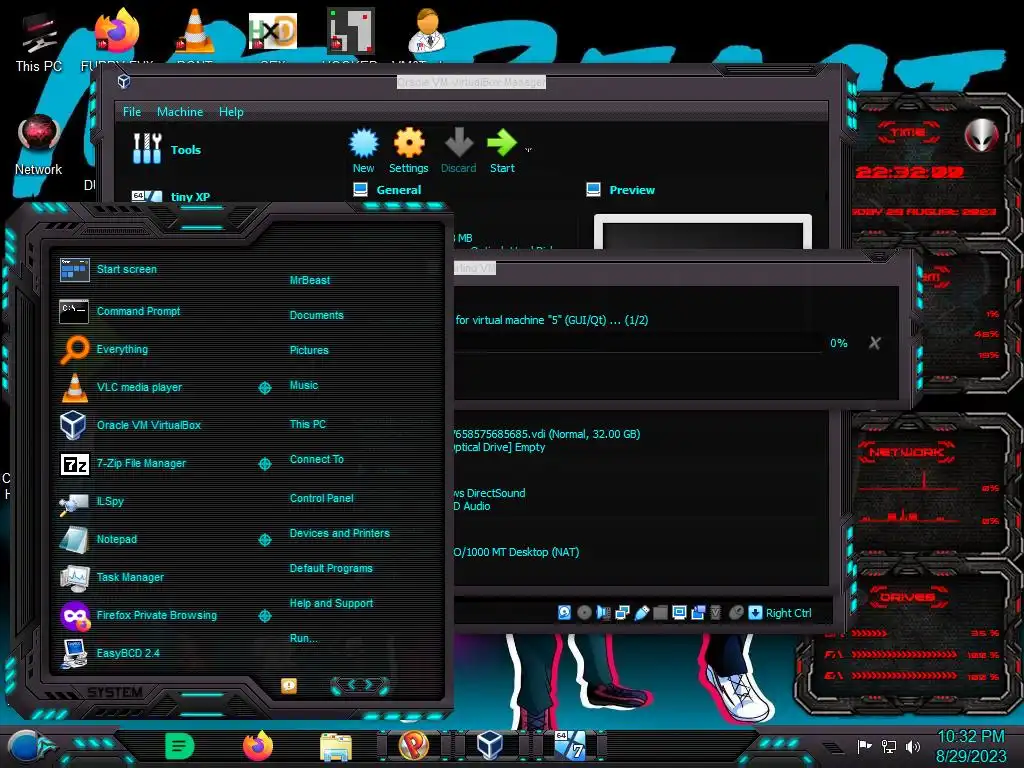Click the Discard arrow icon
The width and height of the screenshot is (1024, 768).
[x=458, y=144]
